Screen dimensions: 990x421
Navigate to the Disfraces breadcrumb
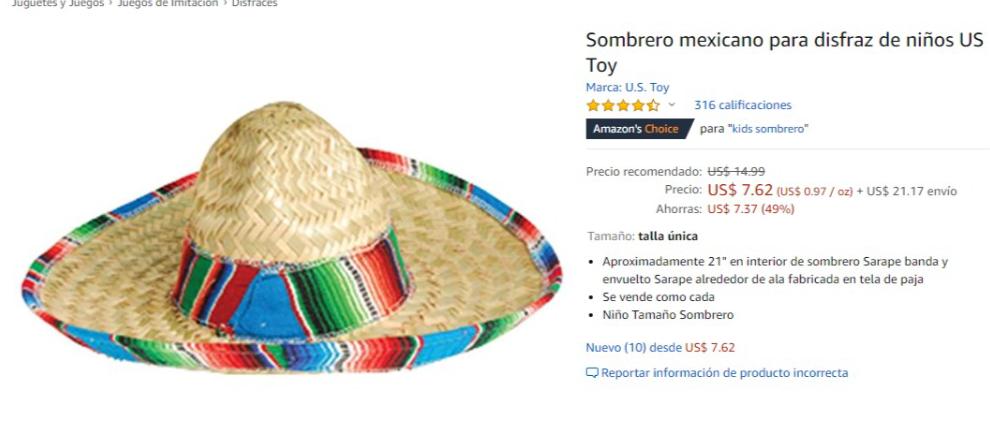pyautogui.click(x=255, y=3)
